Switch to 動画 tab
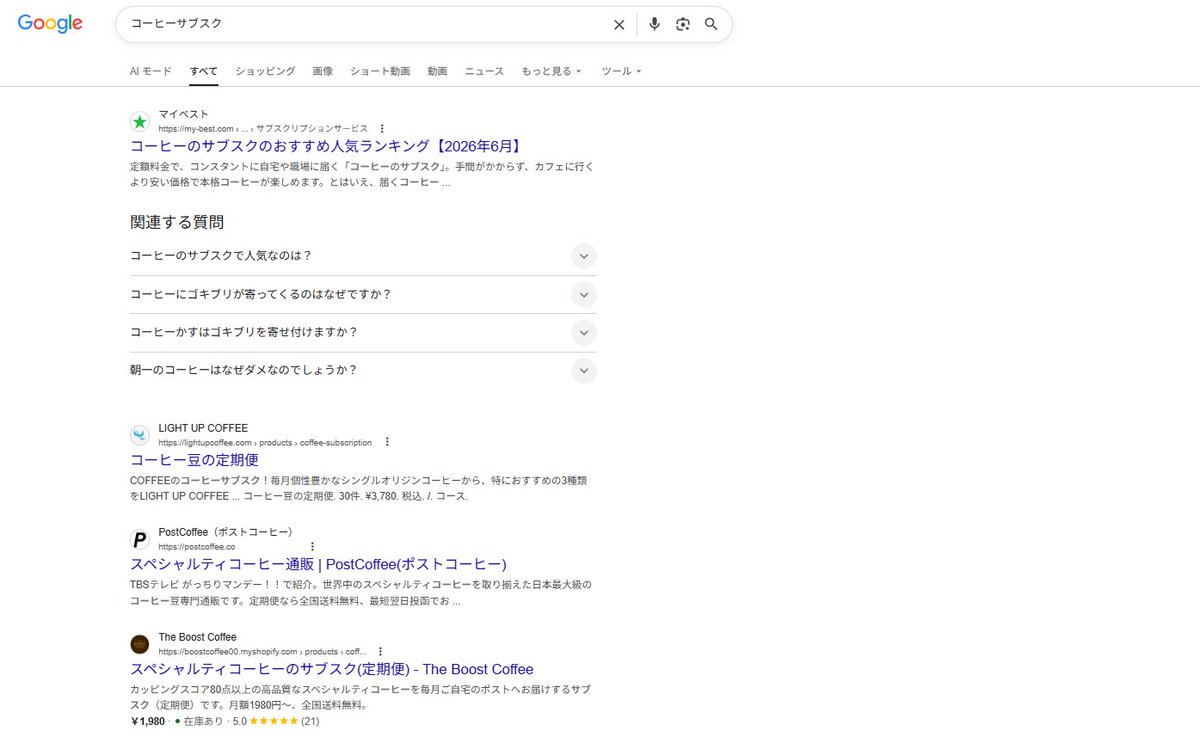 click(437, 71)
